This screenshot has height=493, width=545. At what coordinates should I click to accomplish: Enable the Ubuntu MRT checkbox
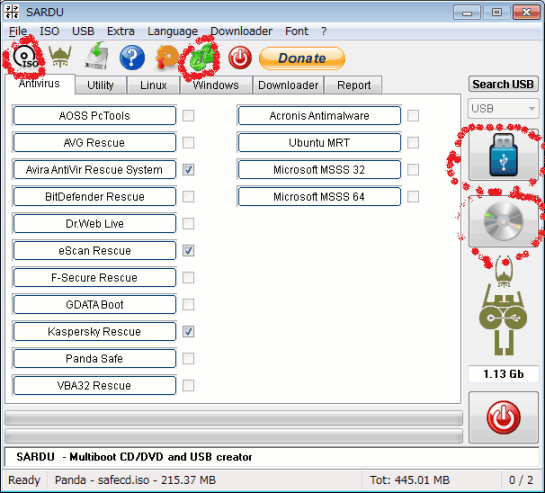click(x=413, y=143)
